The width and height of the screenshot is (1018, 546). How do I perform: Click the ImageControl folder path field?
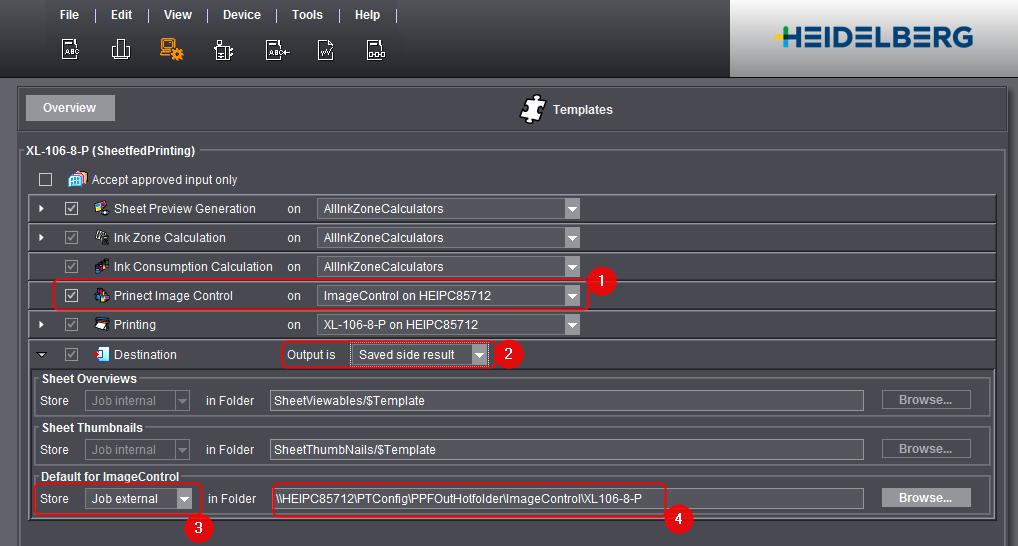567,498
